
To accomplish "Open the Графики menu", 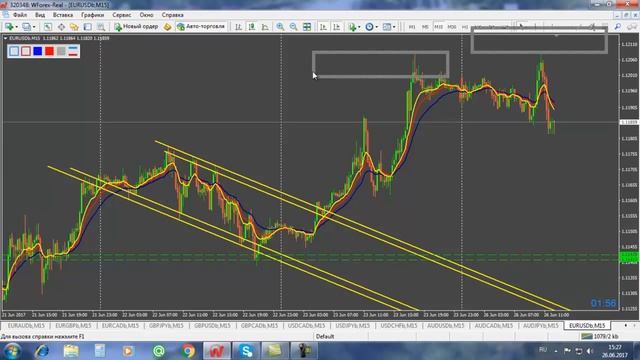I will pyautogui.click(x=92, y=15).
